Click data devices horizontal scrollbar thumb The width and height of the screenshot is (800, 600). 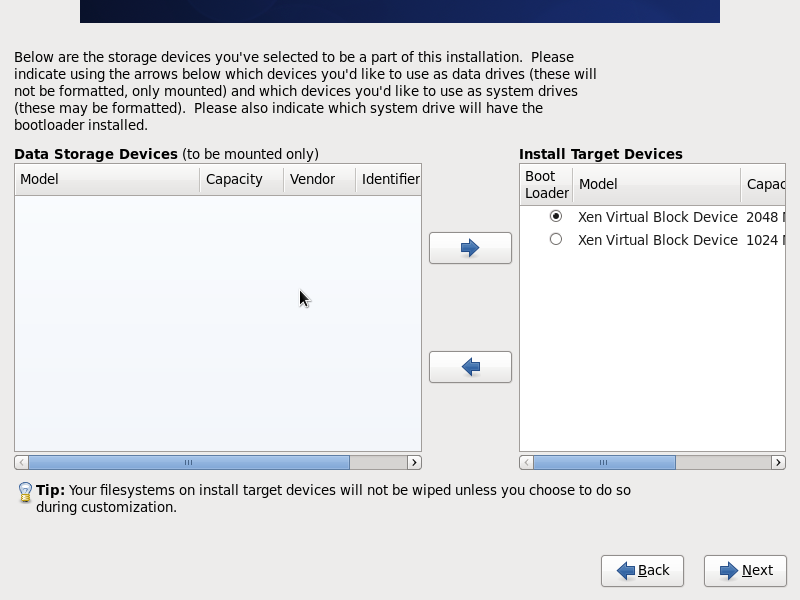tap(189, 462)
